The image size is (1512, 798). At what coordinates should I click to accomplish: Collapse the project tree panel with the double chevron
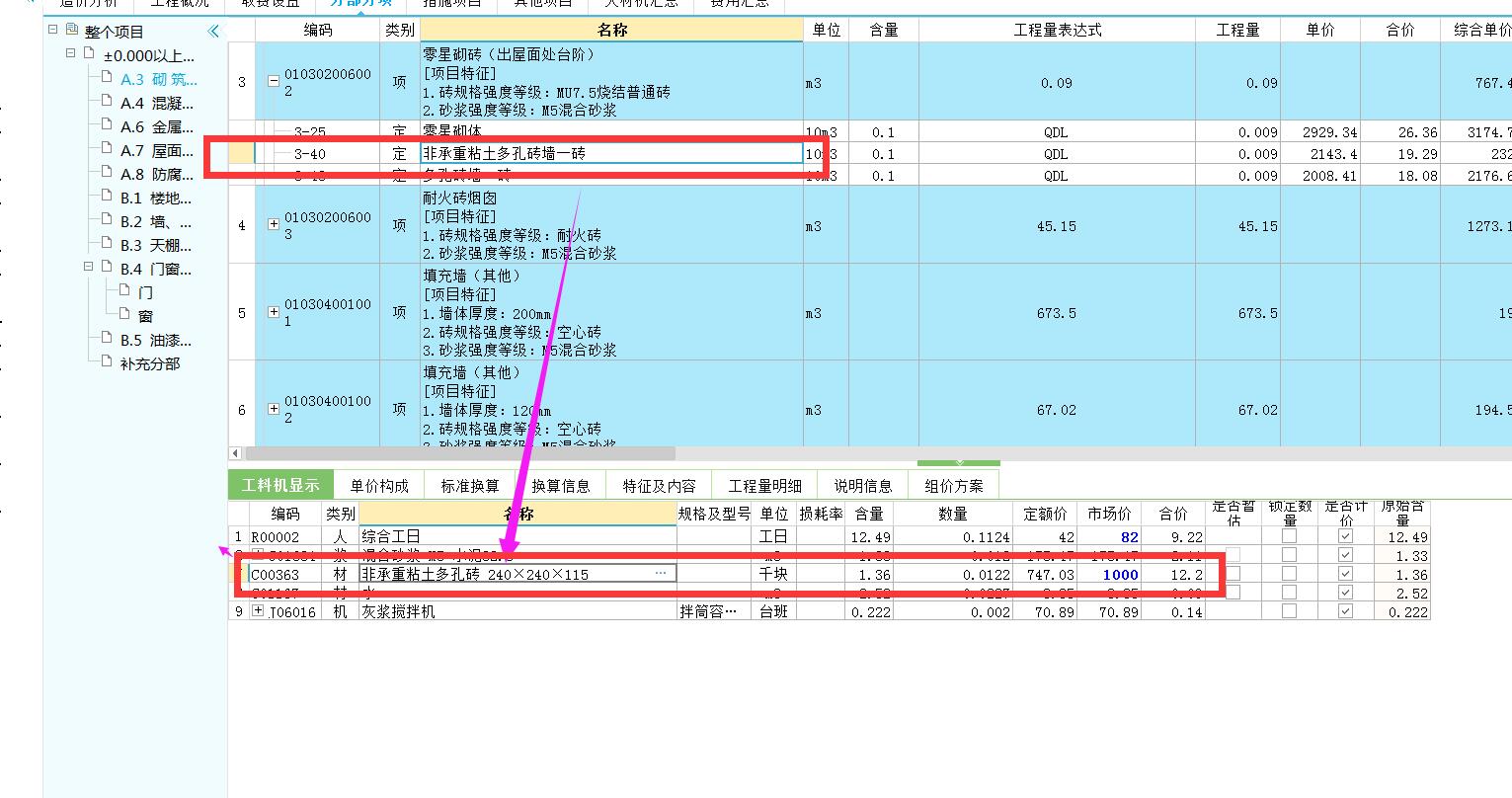click(x=213, y=32)
